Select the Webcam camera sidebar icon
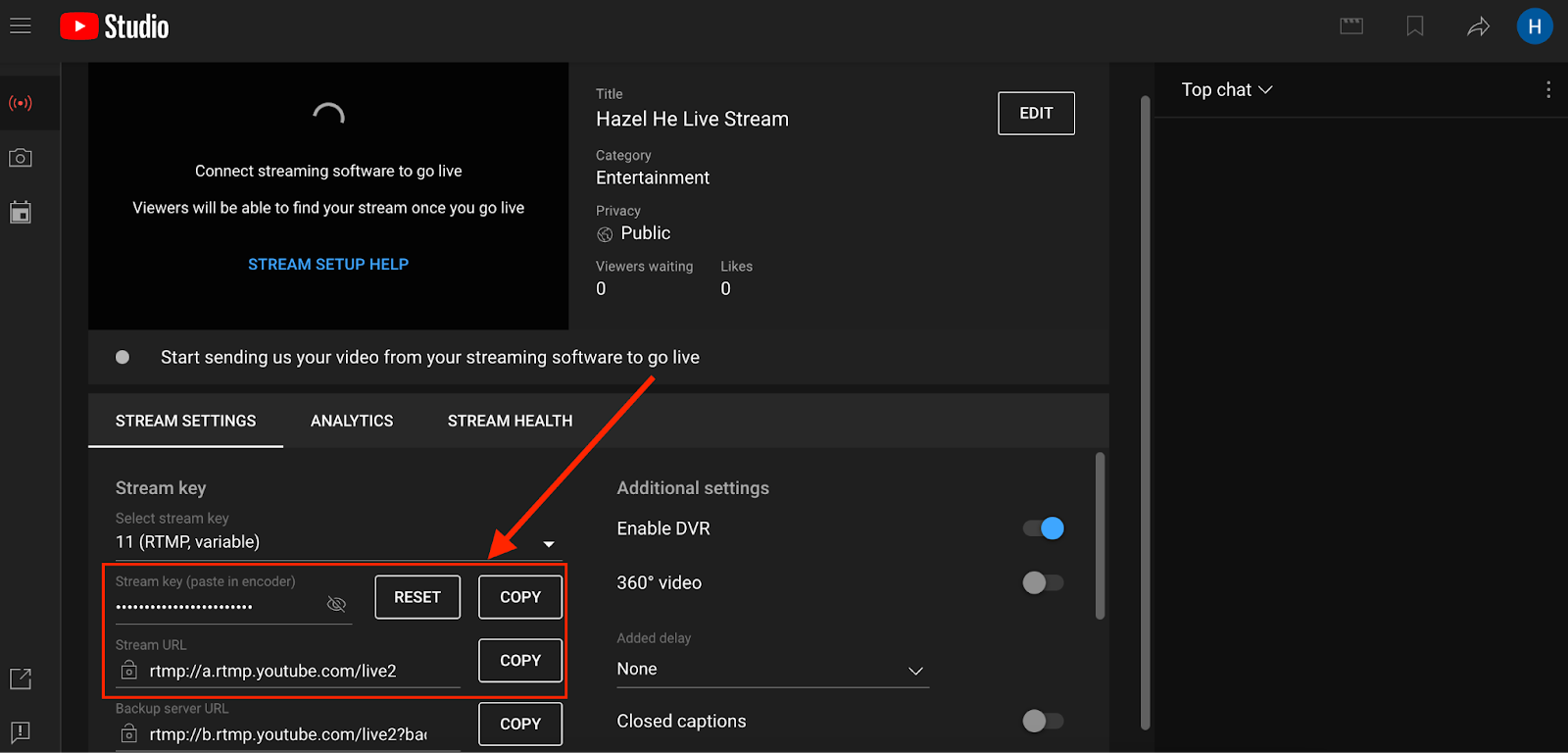The width and height of the screenshot is (1568, 753). pyautogui.click(x=21, y=158)
